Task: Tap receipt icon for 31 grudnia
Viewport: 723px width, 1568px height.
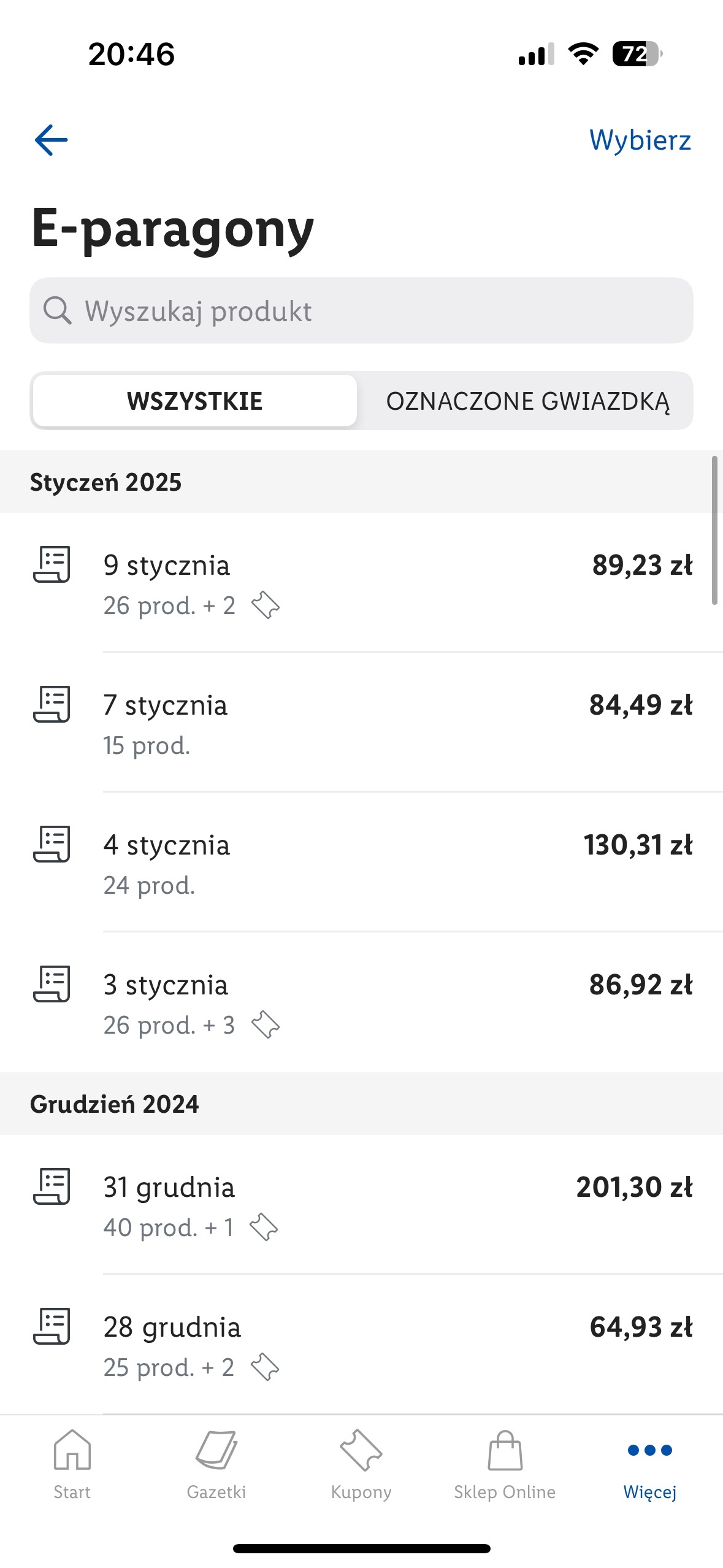Action: [x=52, y=1186]
